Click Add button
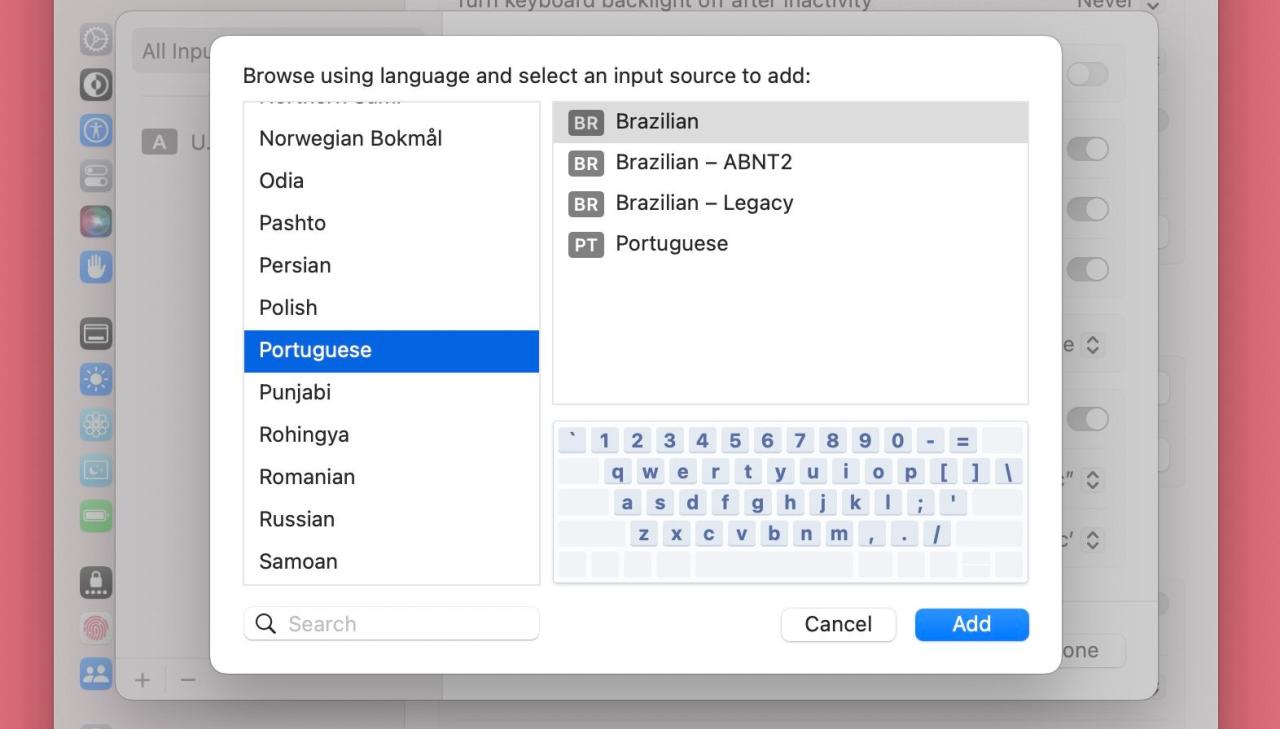1280x729 pixels. [x=971, y=624]
